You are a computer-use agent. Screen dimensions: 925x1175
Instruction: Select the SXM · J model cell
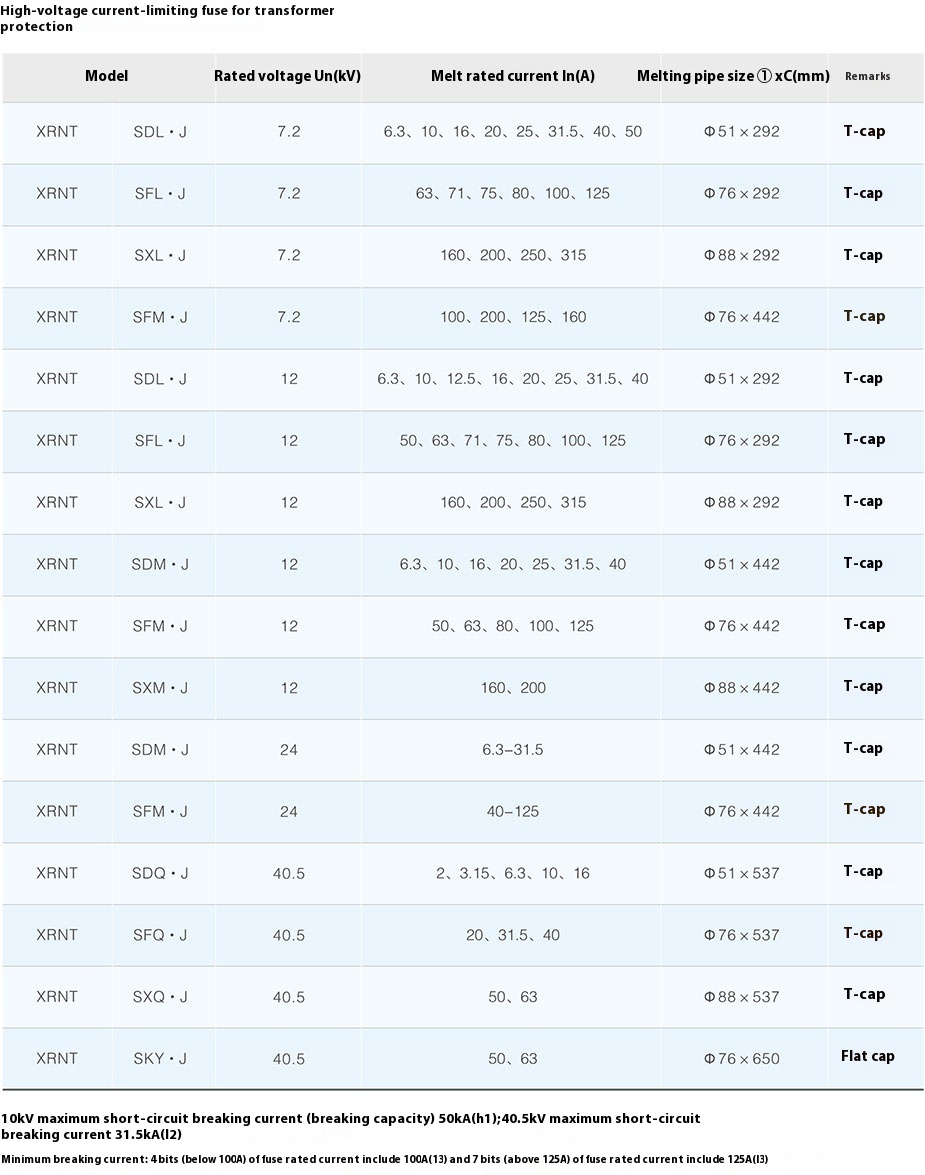click(x=160, y=688)
